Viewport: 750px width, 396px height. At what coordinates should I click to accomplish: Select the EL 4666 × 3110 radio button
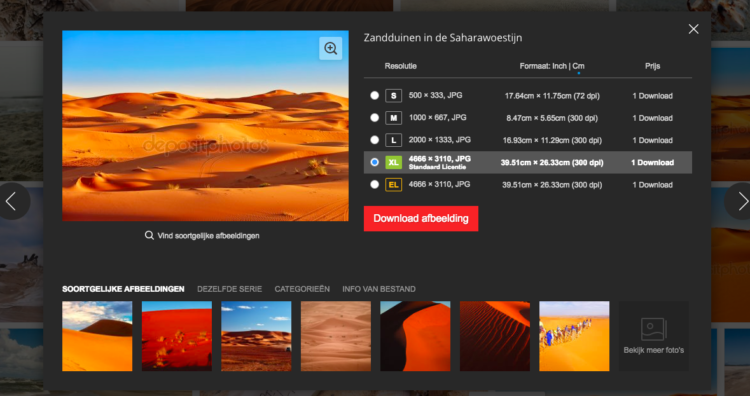[375, 185]
